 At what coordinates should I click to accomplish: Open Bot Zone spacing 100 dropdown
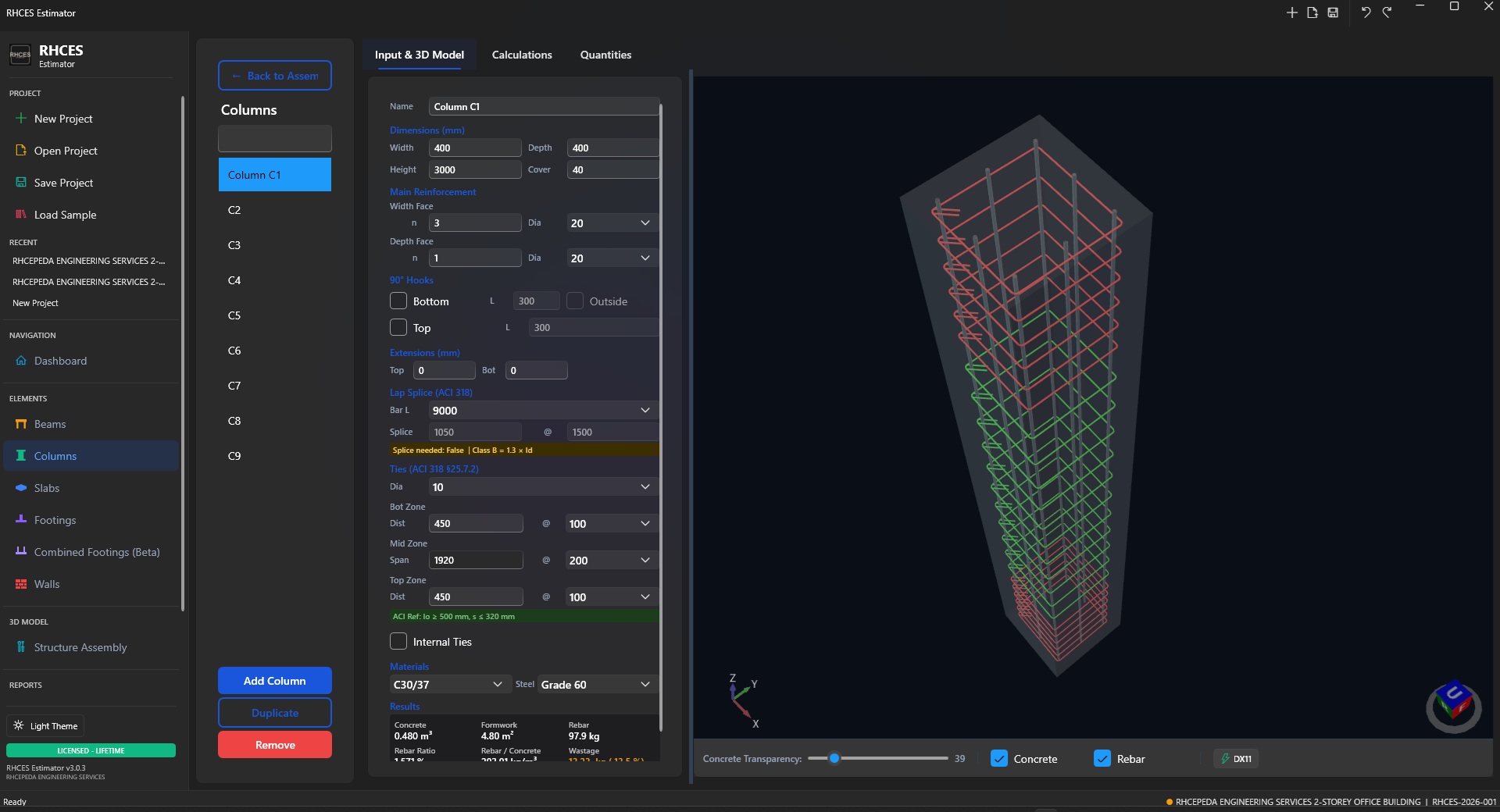pos(612,524)
